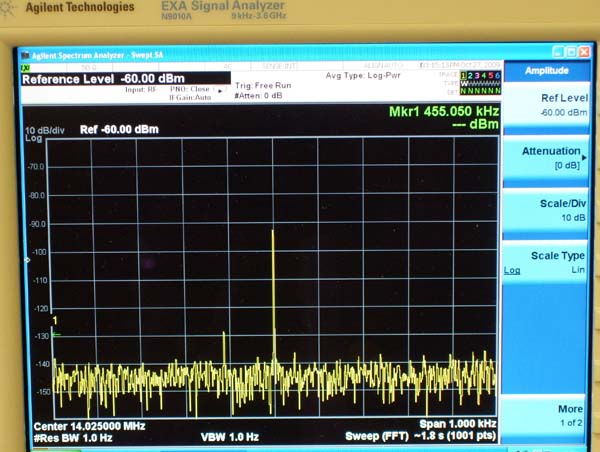This screenshot has height=452, width=600.
Task: Click the #Atten: 0 dB status text
Action: pyautogui.click(x=258, y=96)
